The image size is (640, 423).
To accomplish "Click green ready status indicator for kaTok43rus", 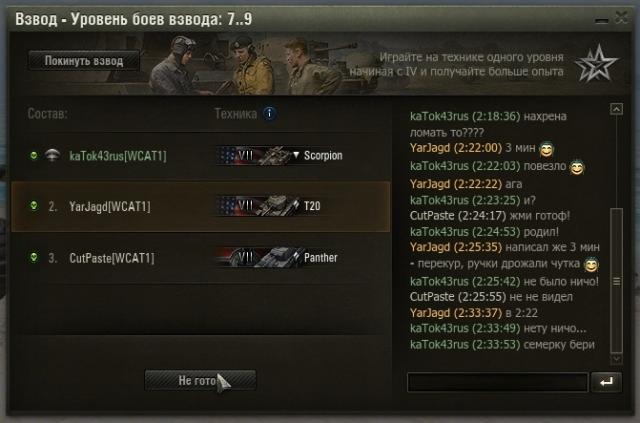I will pyautogui.click(x=34, y=155).
